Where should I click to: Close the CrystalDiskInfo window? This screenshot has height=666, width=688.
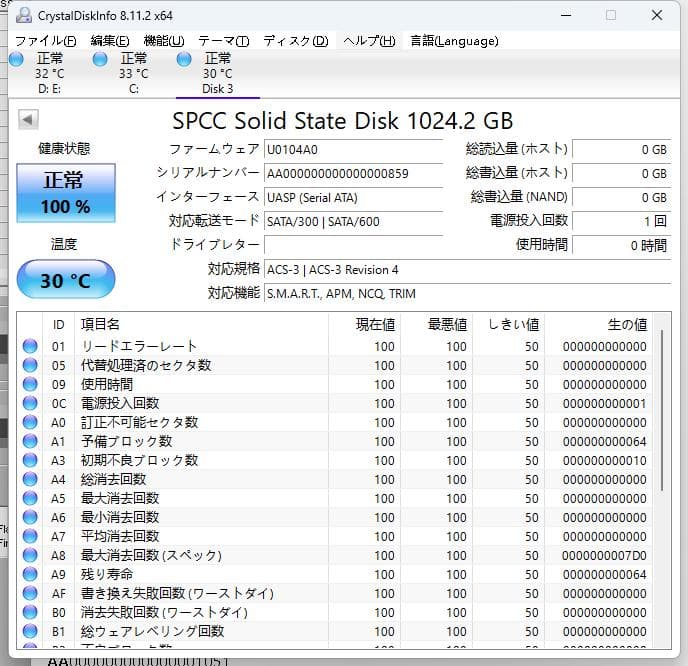pyautogui.click(x=657, y=15)
